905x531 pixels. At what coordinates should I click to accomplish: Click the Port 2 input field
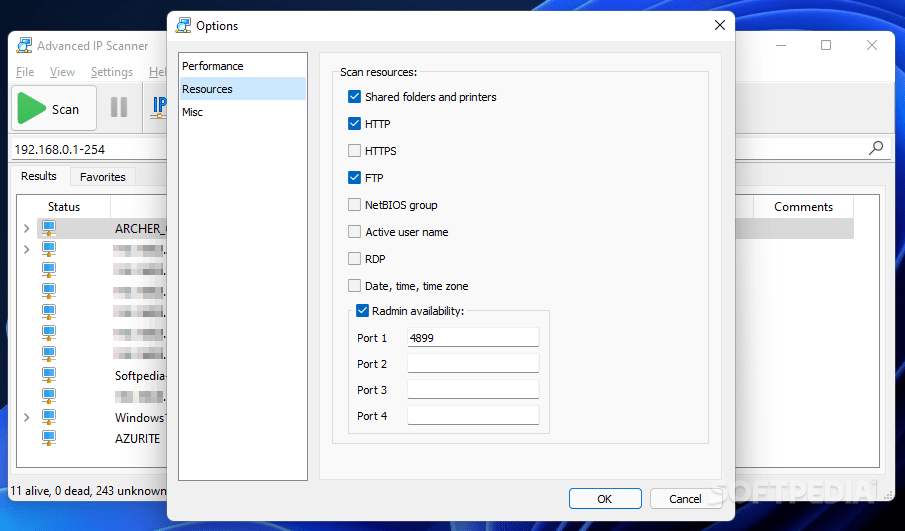[x=473, y=364]
